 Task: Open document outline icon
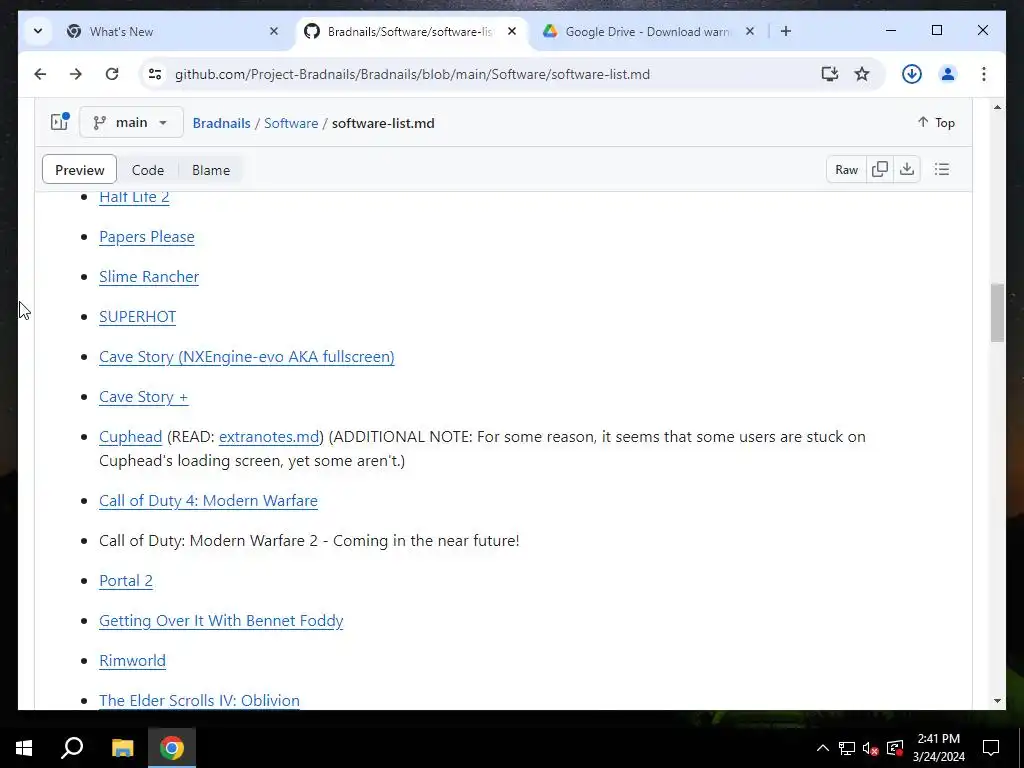(942, 170)
